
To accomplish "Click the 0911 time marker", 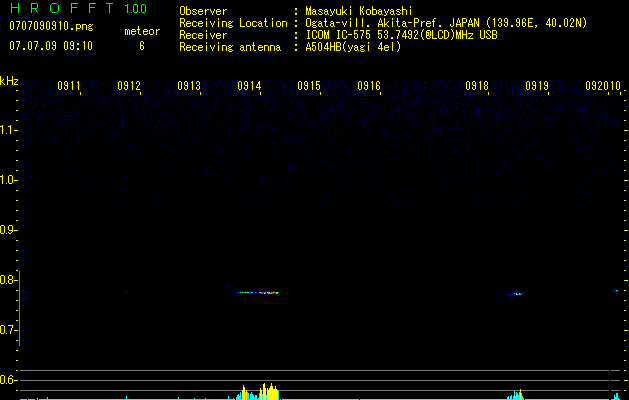I will (69, 86).
